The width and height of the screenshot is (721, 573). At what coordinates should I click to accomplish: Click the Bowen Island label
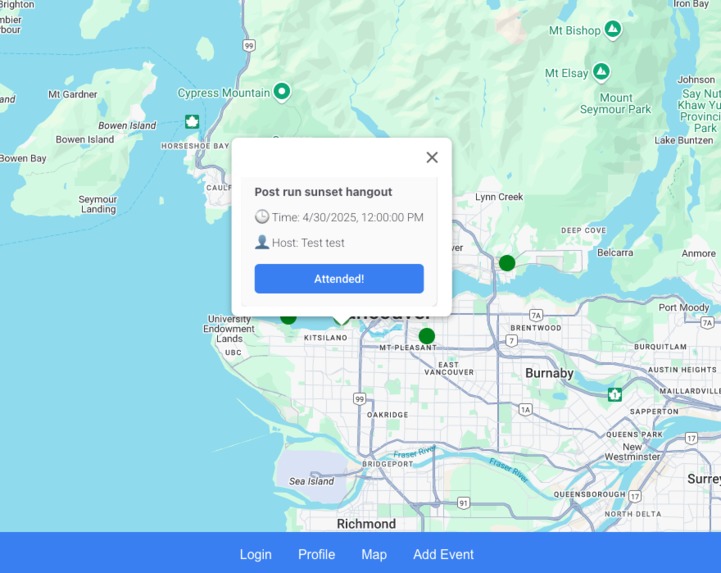[85, 139]
